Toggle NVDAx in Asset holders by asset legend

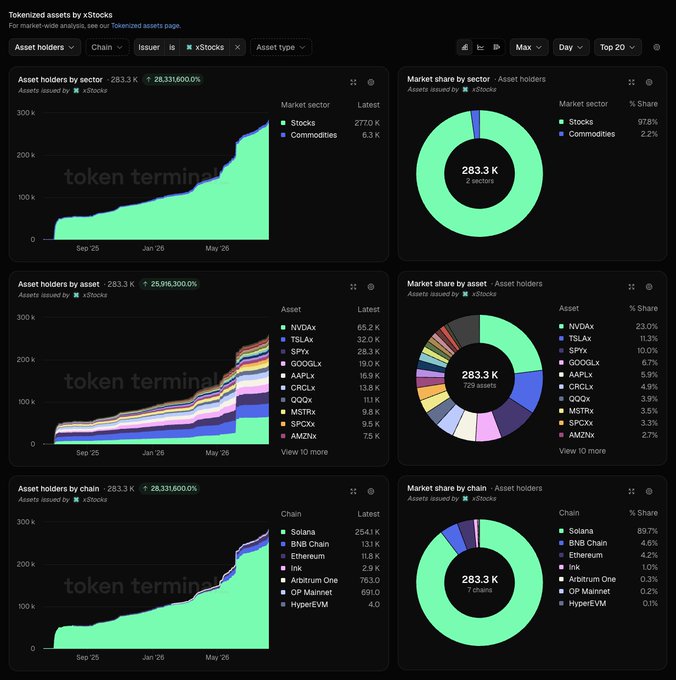(330, 327)
